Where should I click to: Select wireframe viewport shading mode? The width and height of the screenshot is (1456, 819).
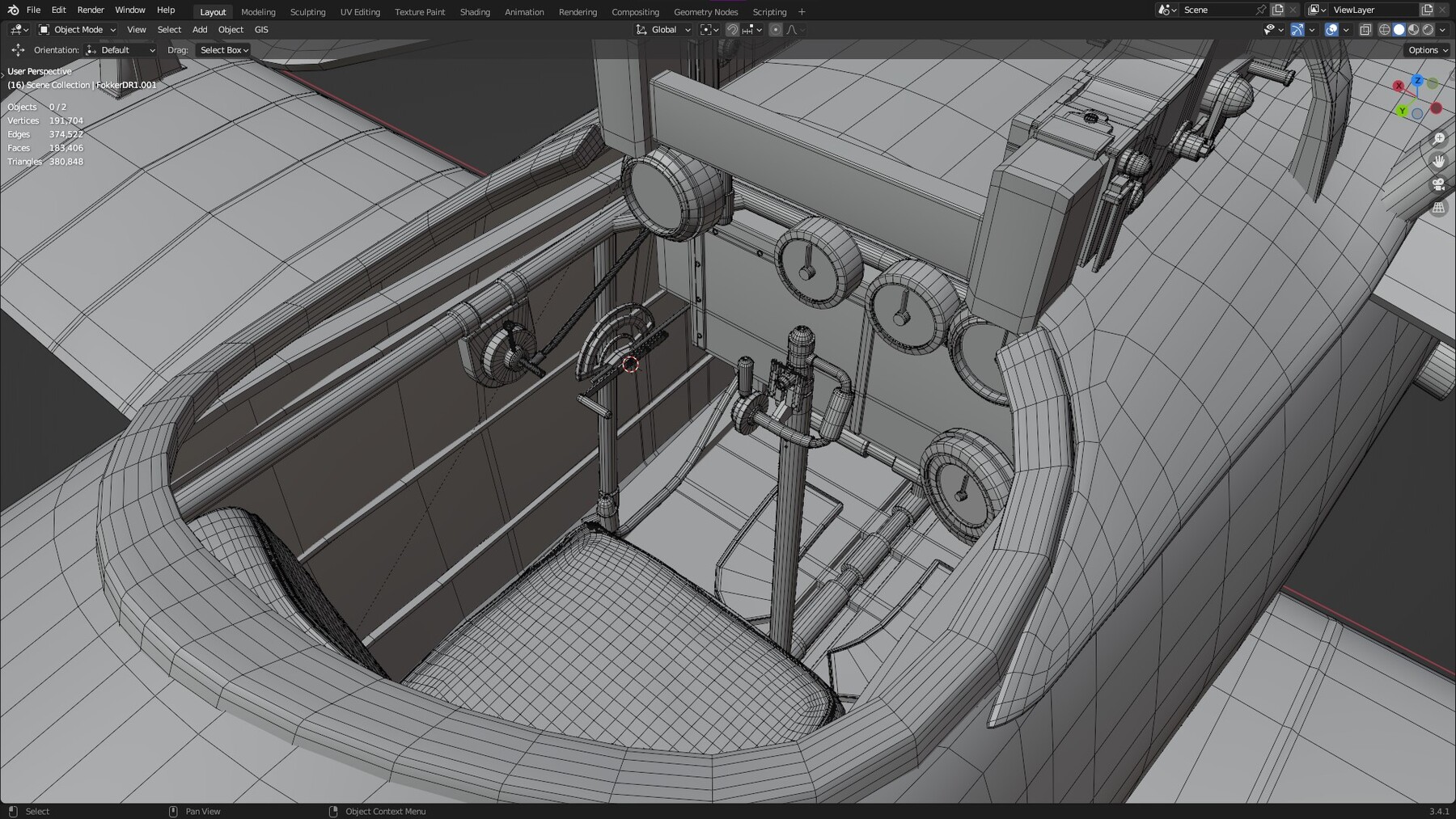pos(1384,30)
